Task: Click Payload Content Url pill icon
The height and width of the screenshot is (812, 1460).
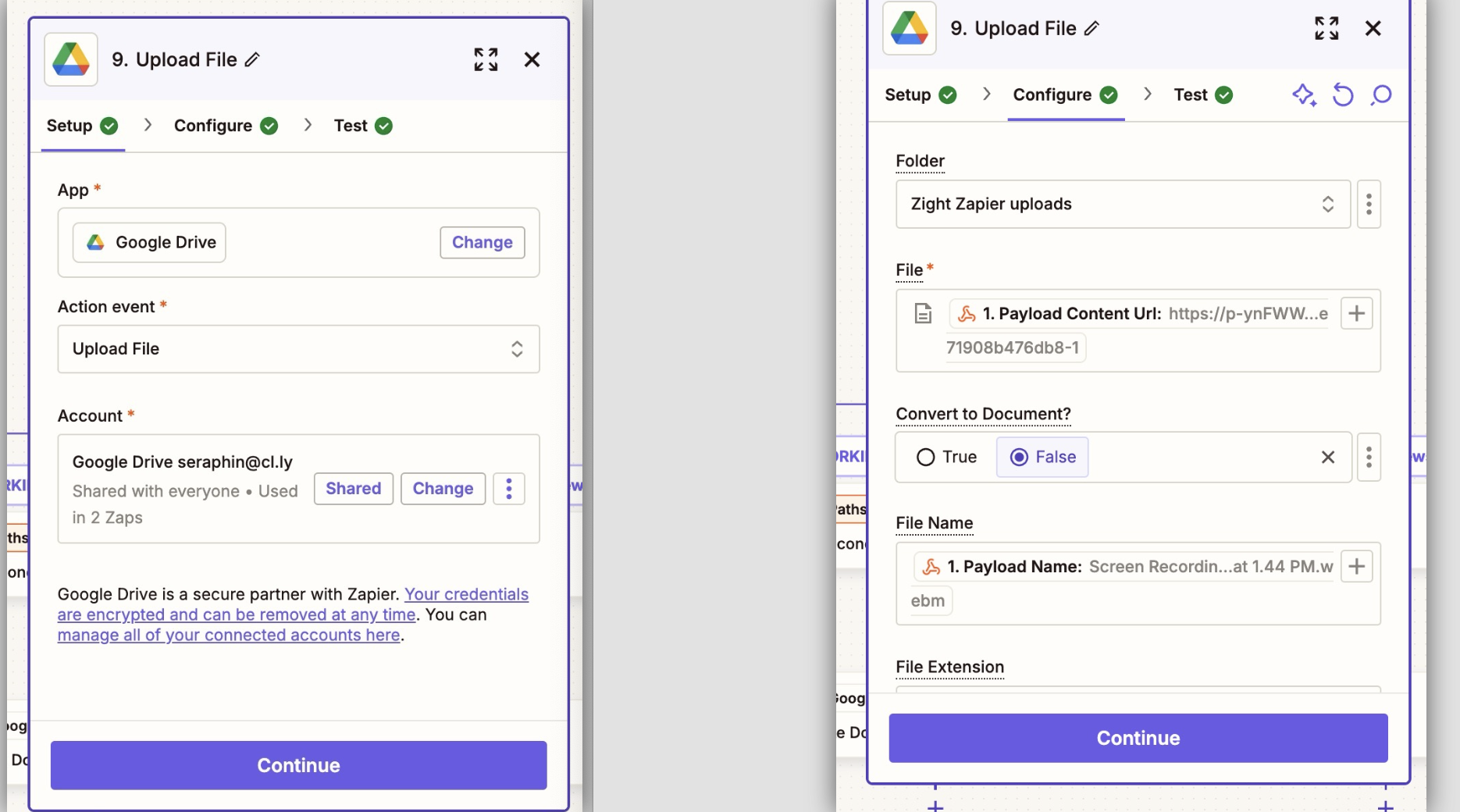Action: (967, 314)
